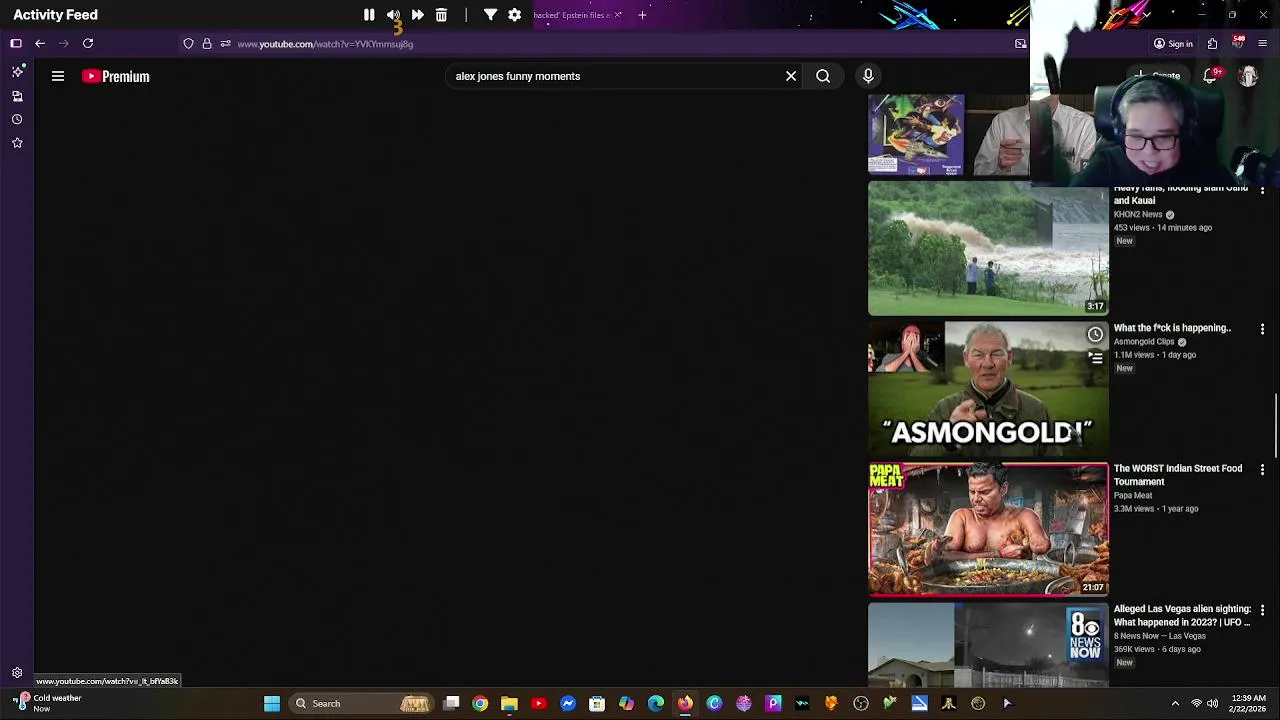Visit the Papa Meat channel

[x=1133, y=495]
